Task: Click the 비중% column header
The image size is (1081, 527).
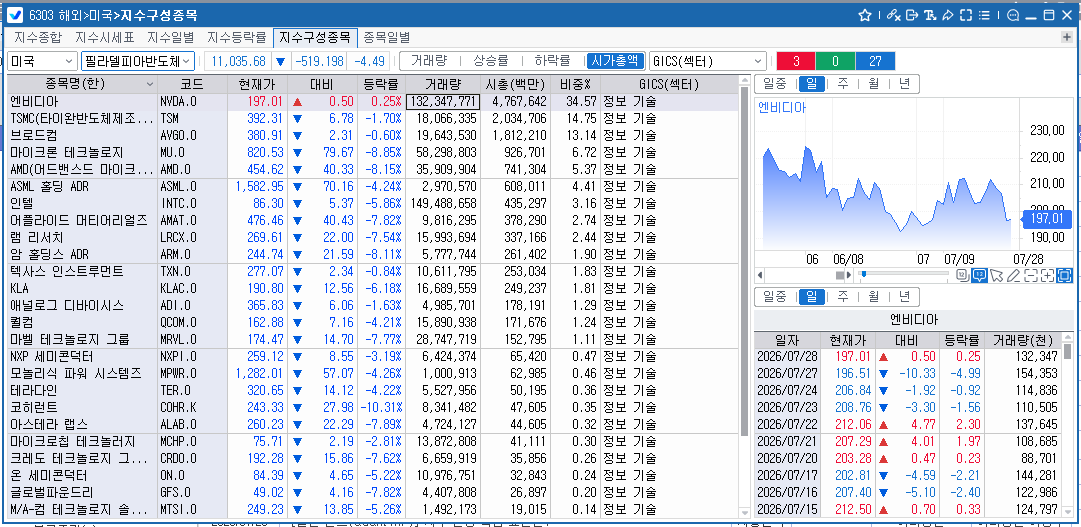Action: (x=576, y=85)
